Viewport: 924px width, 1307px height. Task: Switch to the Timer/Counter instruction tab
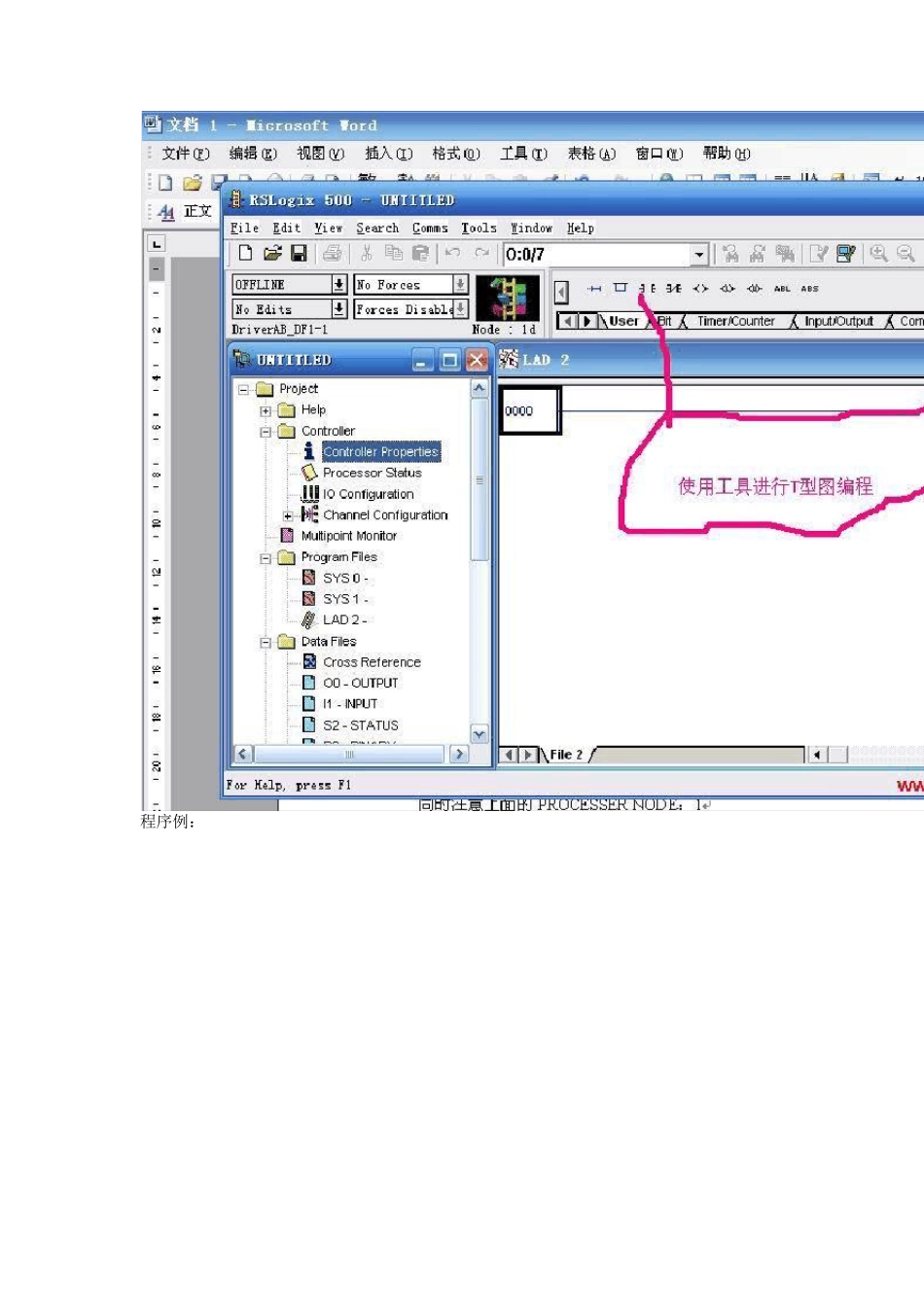(735, 321)
